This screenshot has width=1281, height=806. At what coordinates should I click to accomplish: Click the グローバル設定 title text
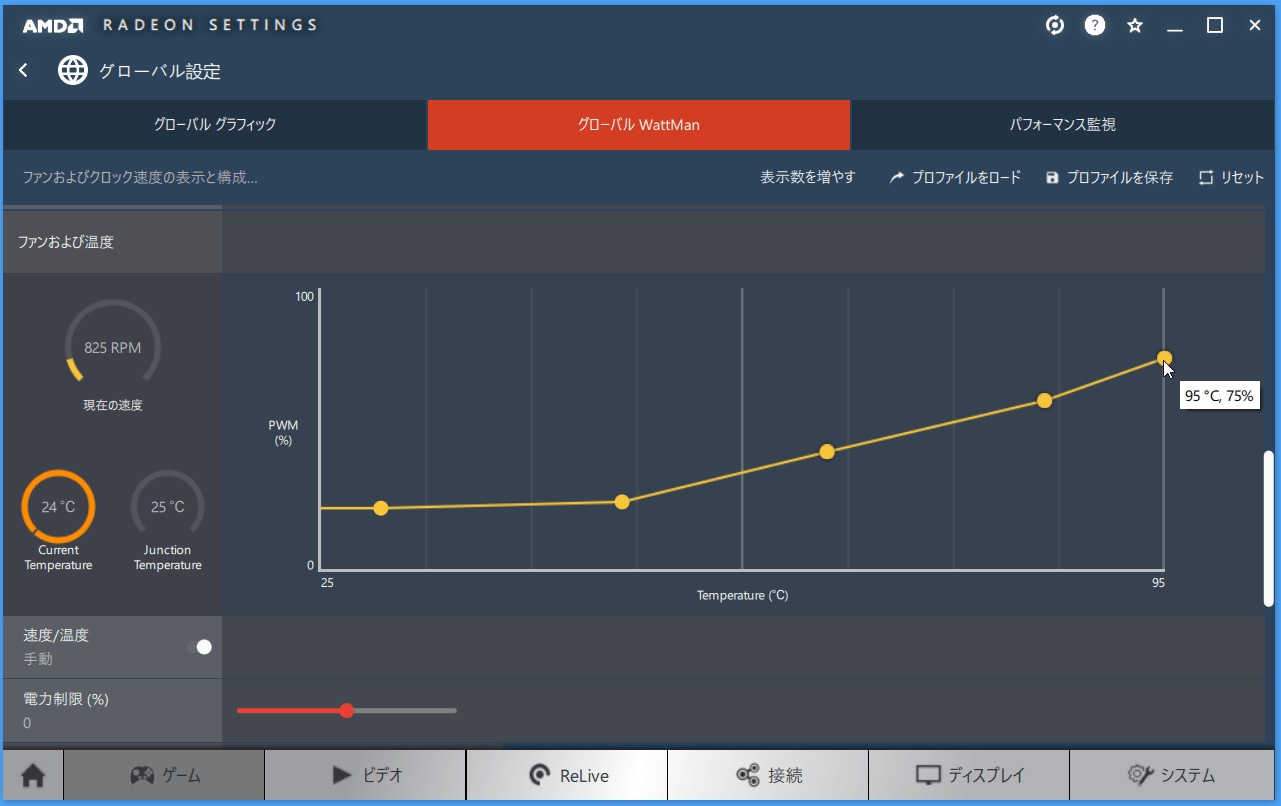click(x=160, y=71)
